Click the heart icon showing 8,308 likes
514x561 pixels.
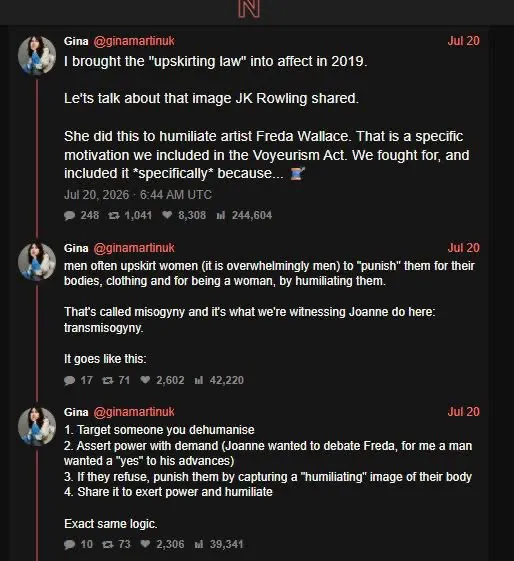coord(167,215)
